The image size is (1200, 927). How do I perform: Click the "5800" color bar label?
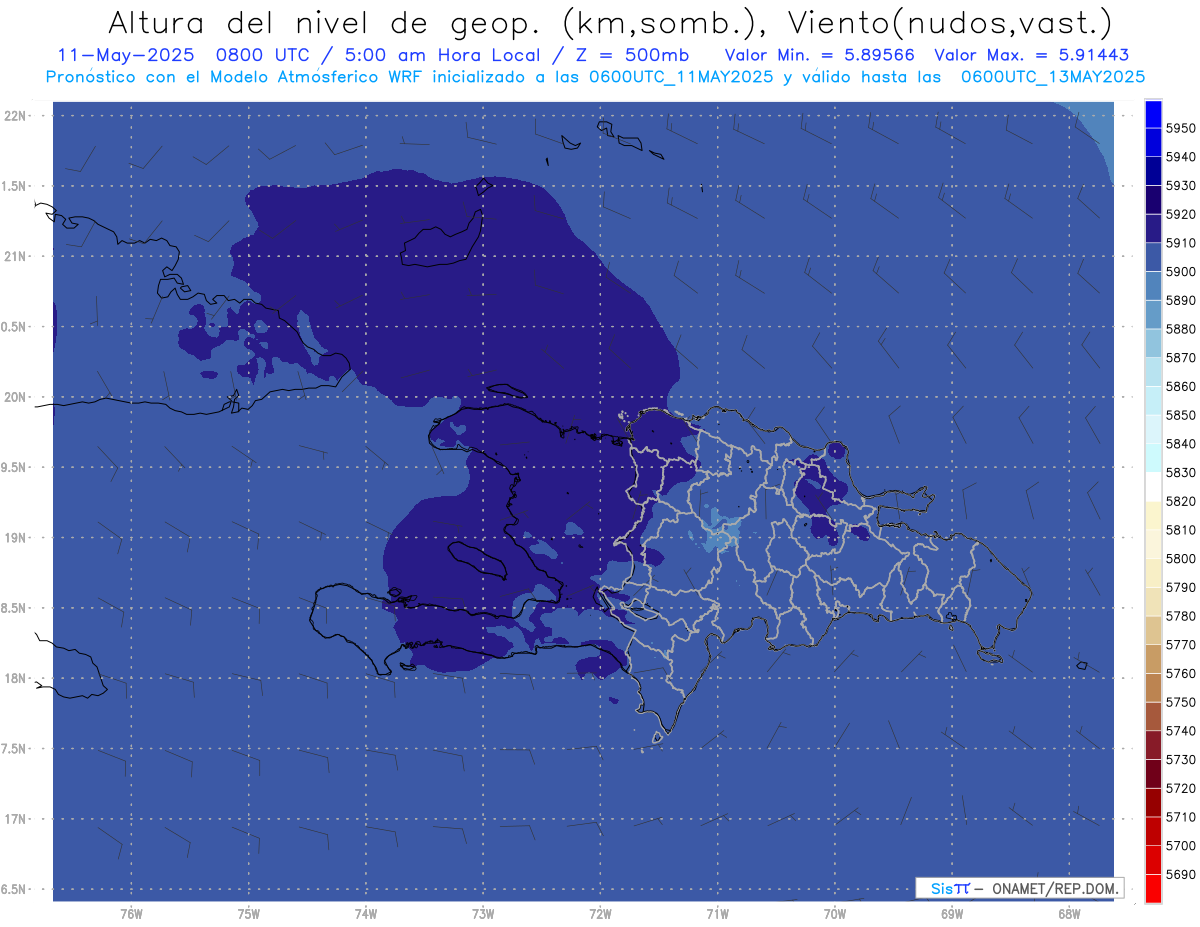(1181, 558)
